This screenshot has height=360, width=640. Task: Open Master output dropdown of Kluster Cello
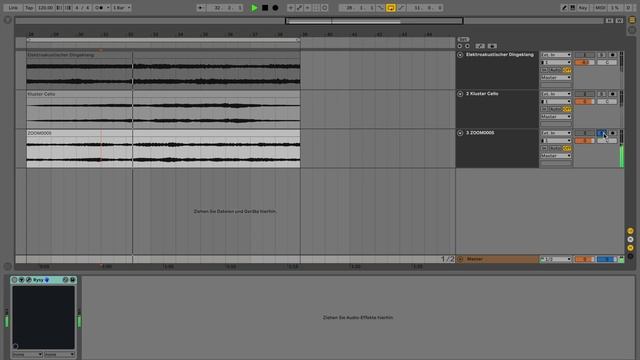point(556,117)
